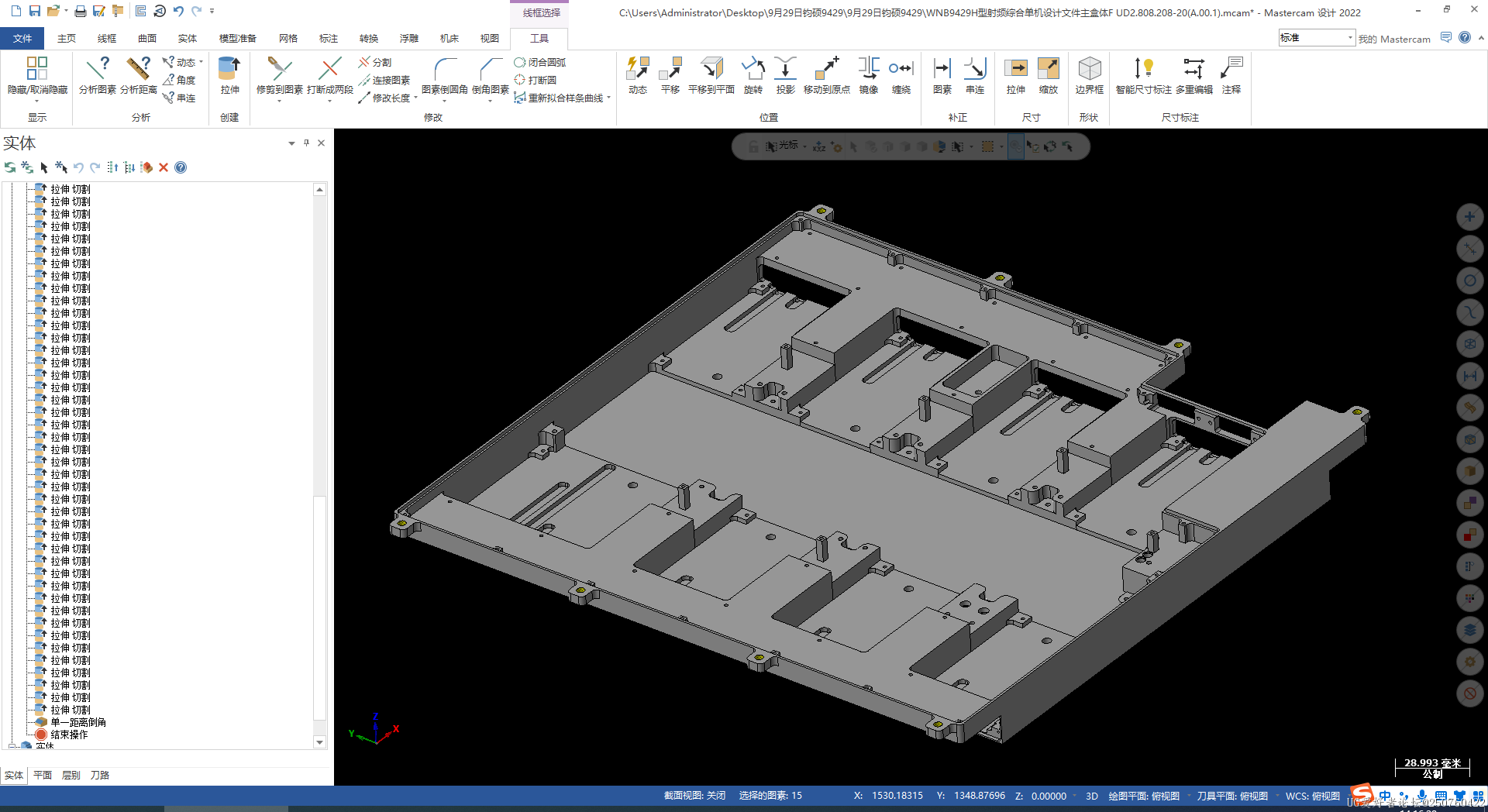Click the 投影 project icon
Screen dimensions: 1488x812
tap(785, 75)
